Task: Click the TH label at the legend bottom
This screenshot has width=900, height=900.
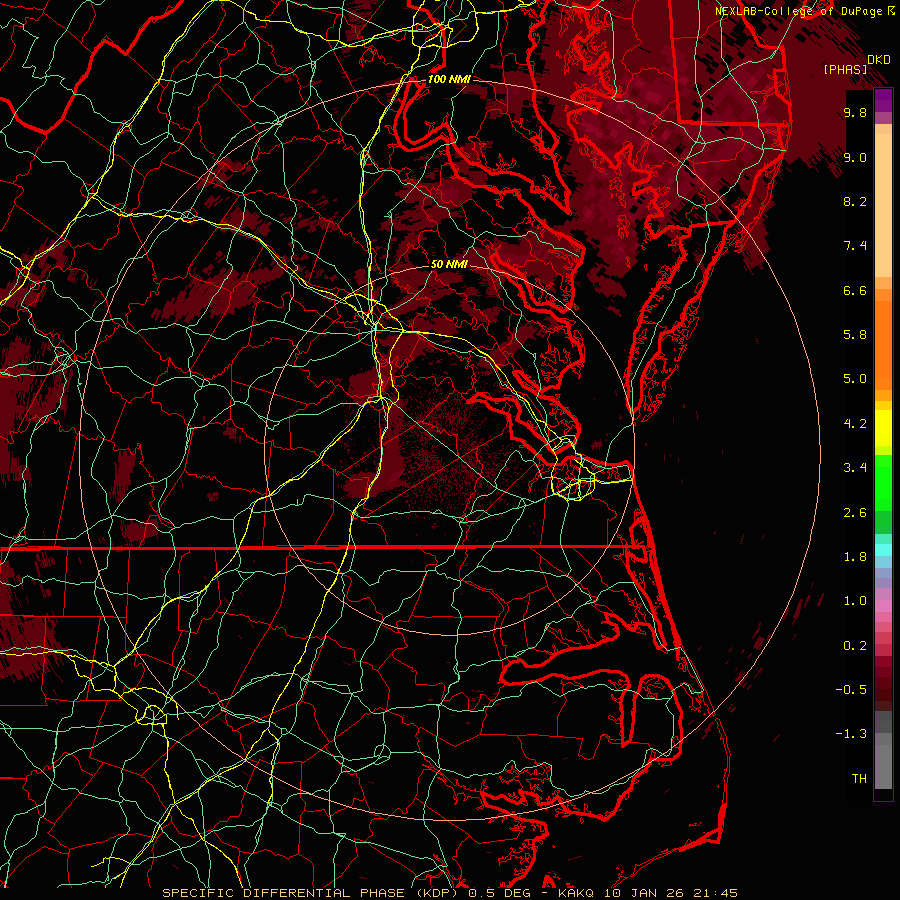Action: (x=859, y=779)
